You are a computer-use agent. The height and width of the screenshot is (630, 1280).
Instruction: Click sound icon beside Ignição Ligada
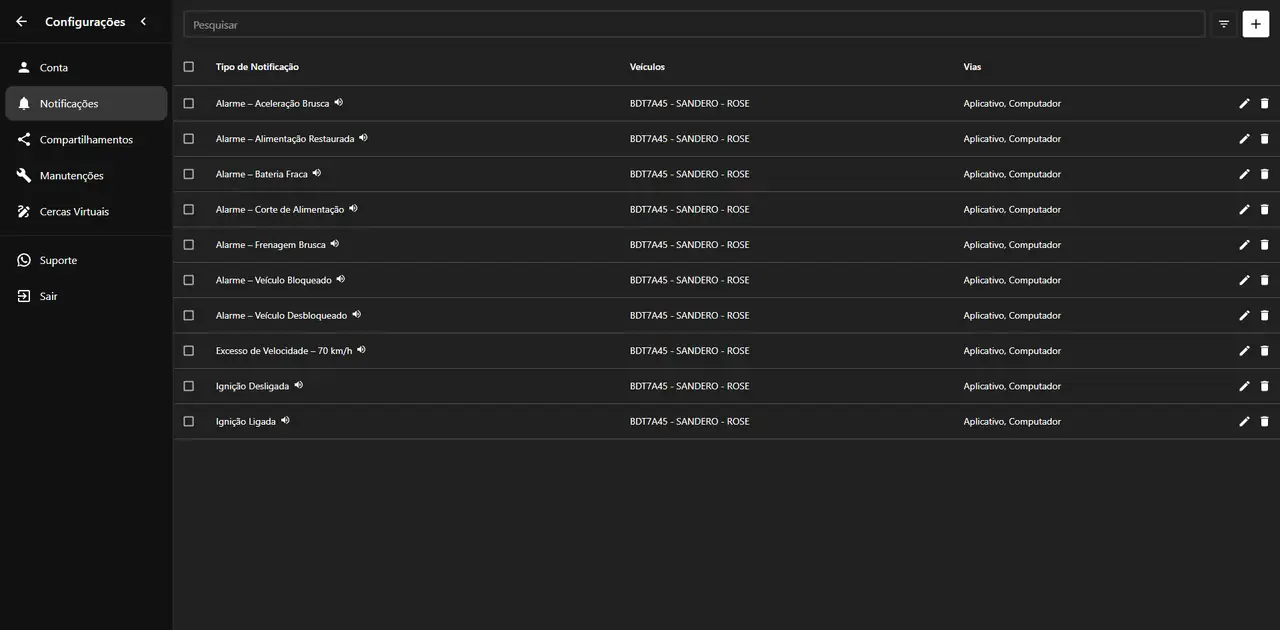(285, 421)
